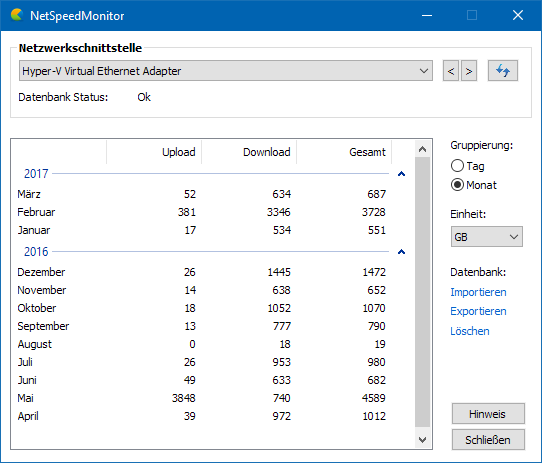Select the Februar row
This screenshot has height=463, width=542.
click(x=202, y=212)
